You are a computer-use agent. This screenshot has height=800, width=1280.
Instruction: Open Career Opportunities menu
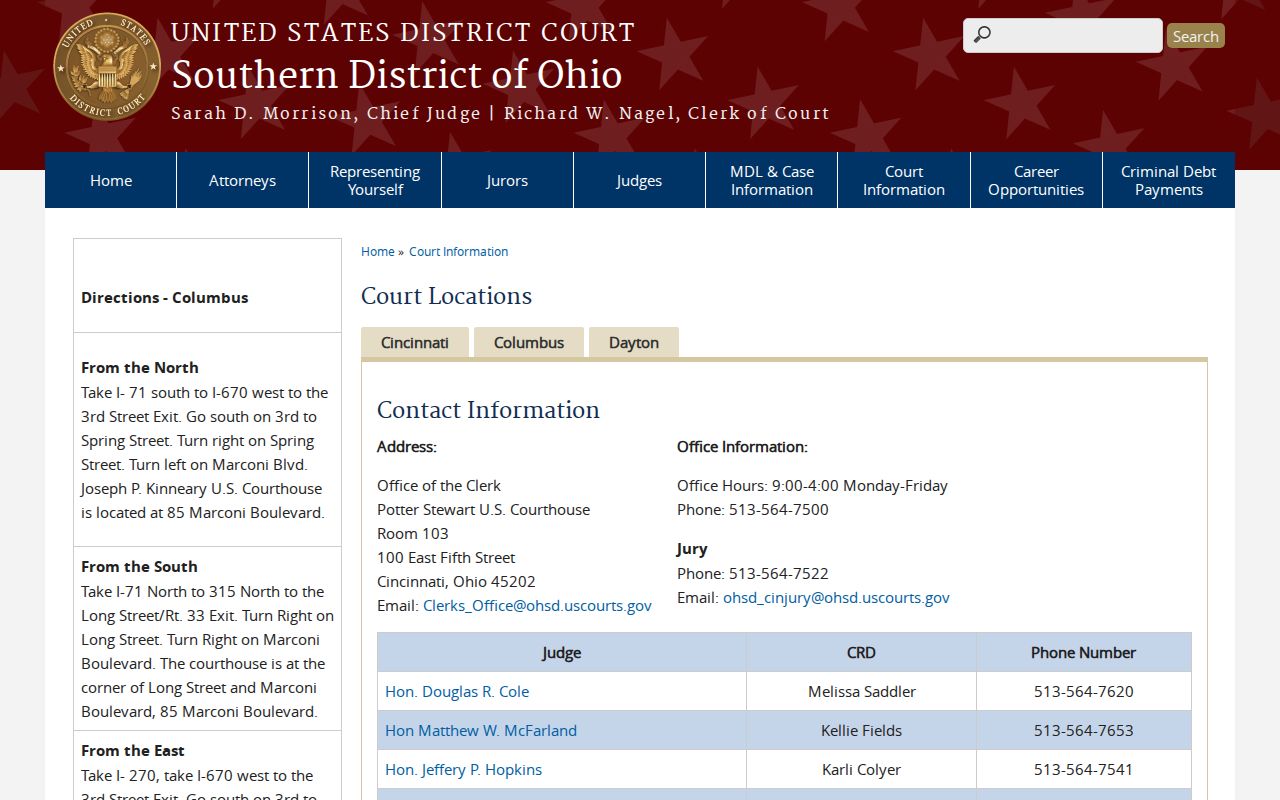tap(1036, 180)
